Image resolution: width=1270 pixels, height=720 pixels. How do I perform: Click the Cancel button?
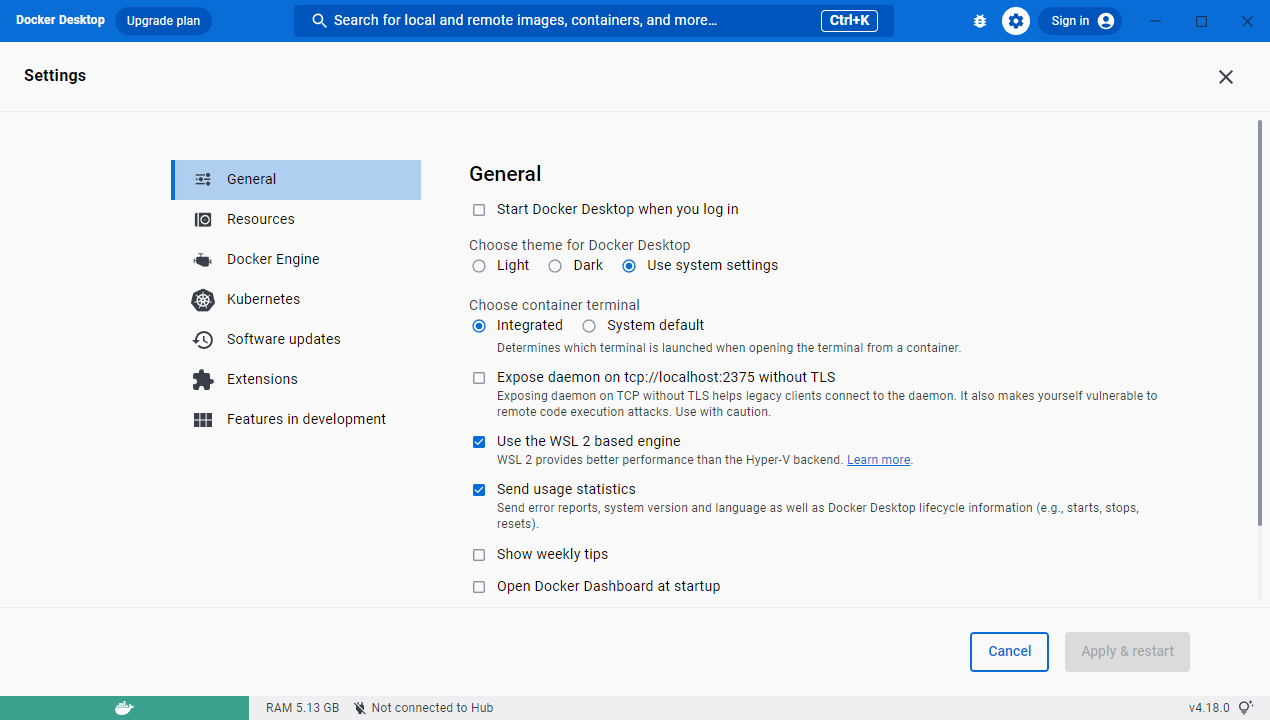point(1009,651)
